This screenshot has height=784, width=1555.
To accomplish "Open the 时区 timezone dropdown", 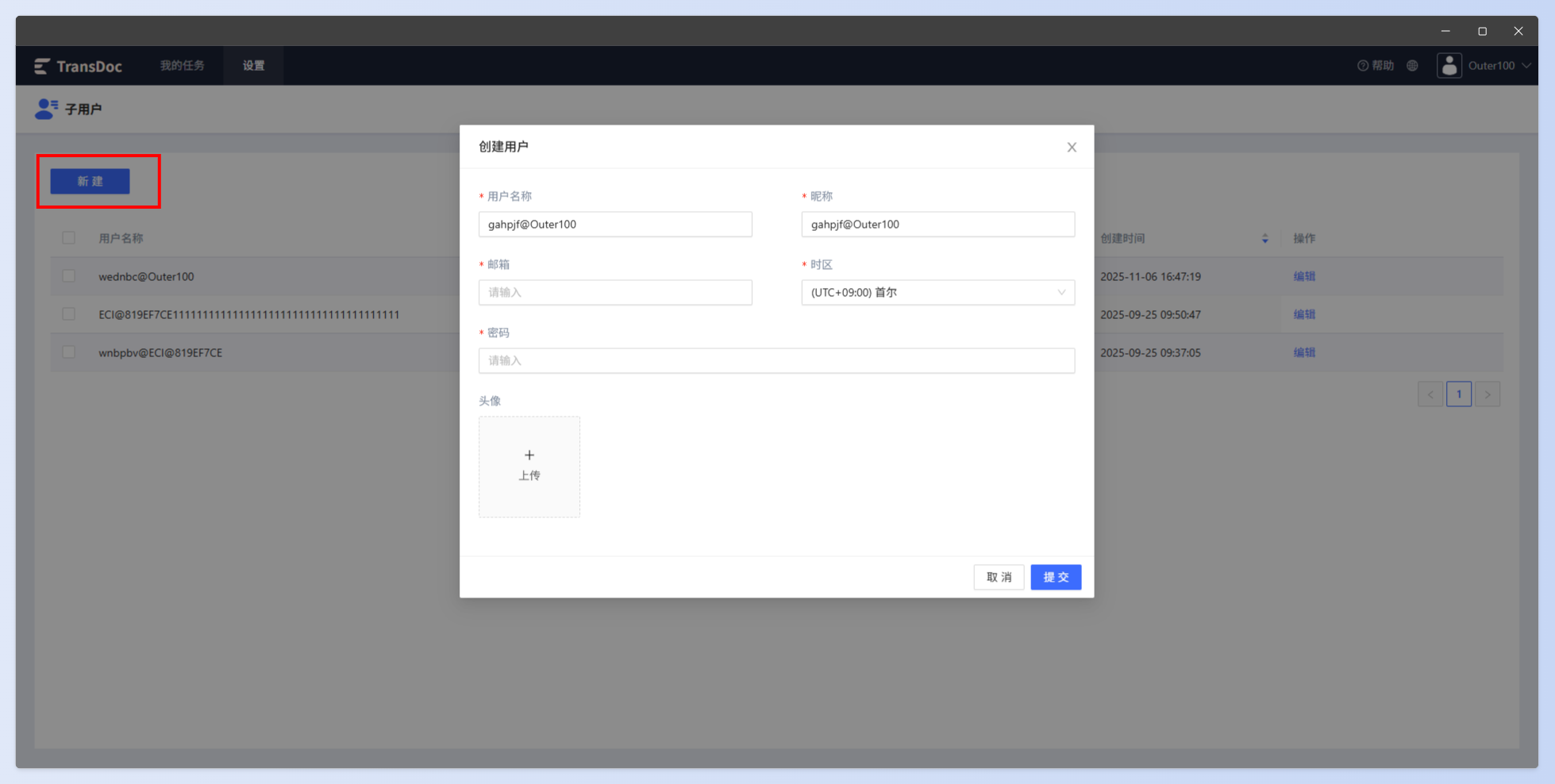I will coord(938,293).
